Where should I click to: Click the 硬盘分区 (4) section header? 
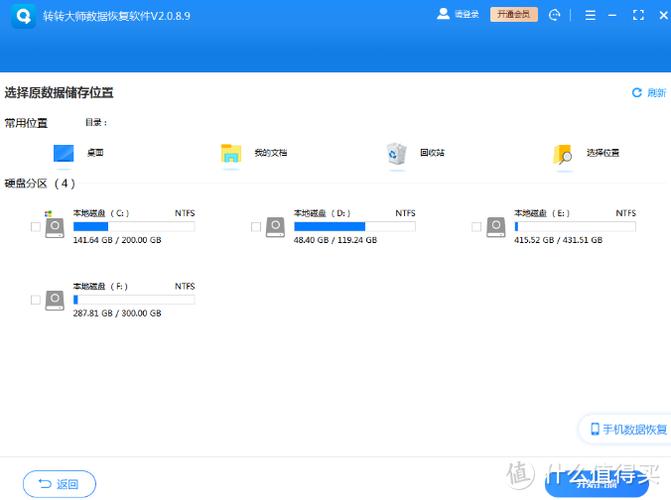(40, 184)
